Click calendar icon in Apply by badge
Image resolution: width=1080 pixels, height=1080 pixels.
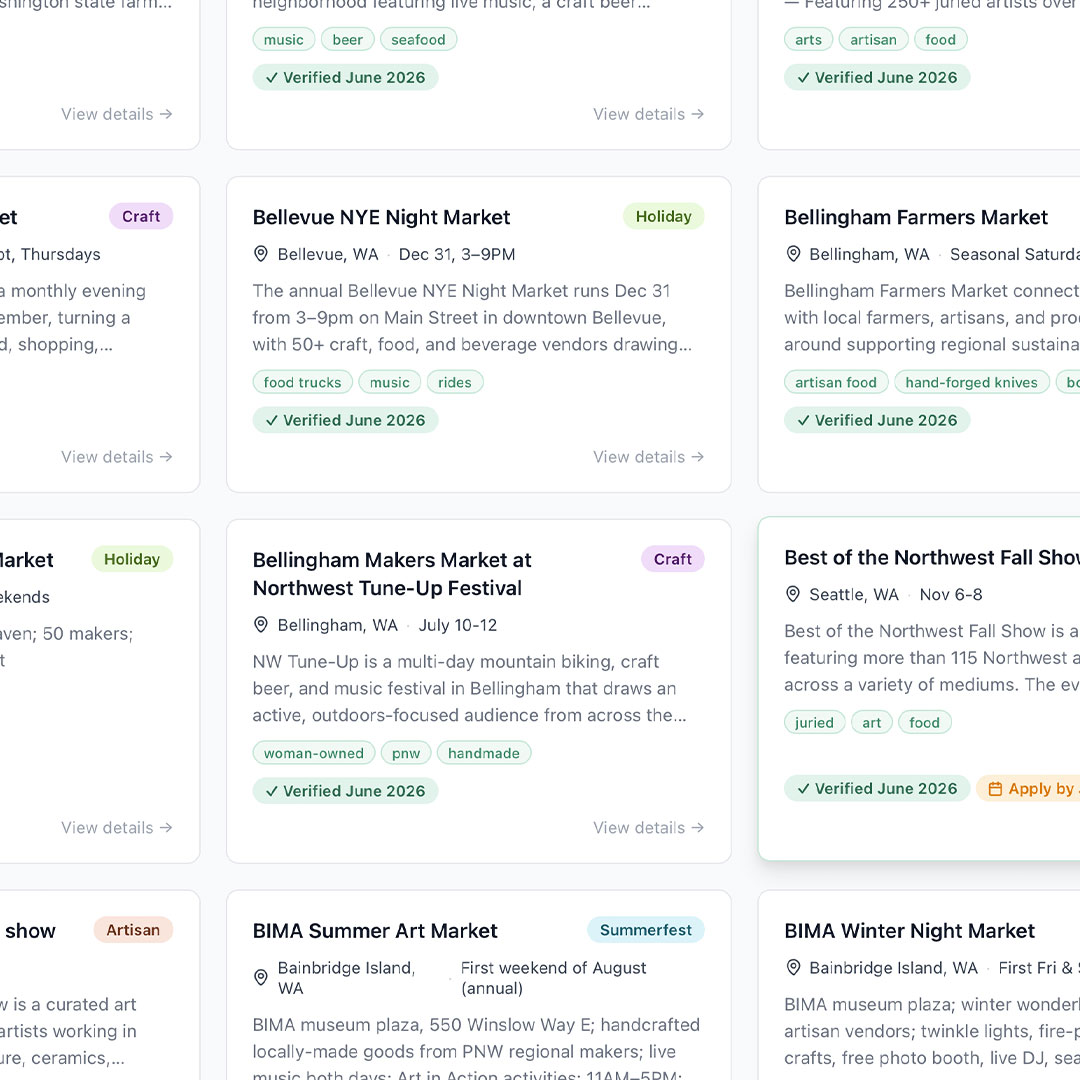pyautogui.click(x=995, y=789)
